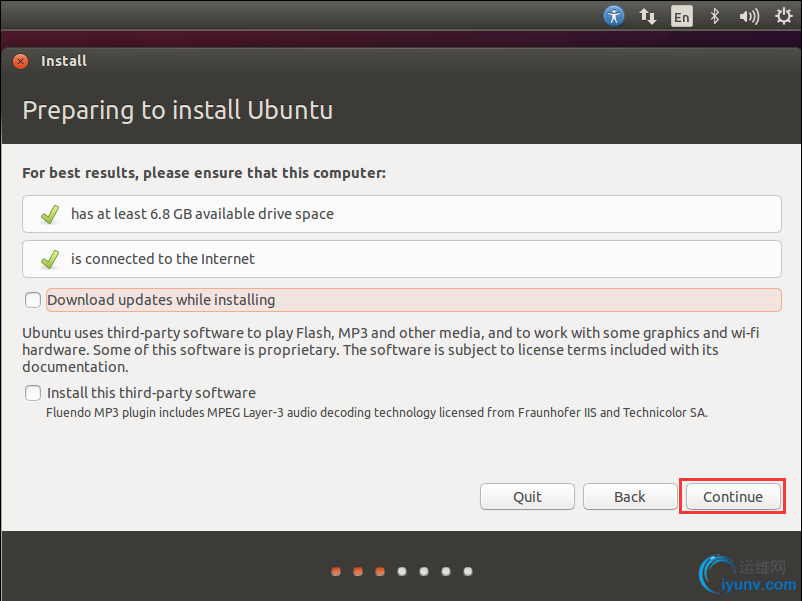
Task: Open the system gear menu
Action: pyautogui.click(x=783, y=16)
